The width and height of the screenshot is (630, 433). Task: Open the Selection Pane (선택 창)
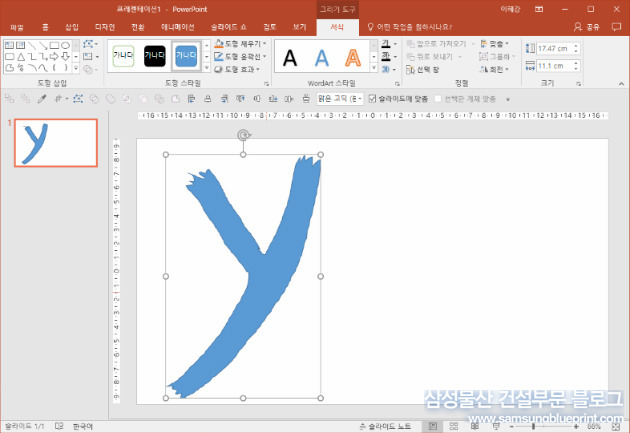[x=423, y=69]
